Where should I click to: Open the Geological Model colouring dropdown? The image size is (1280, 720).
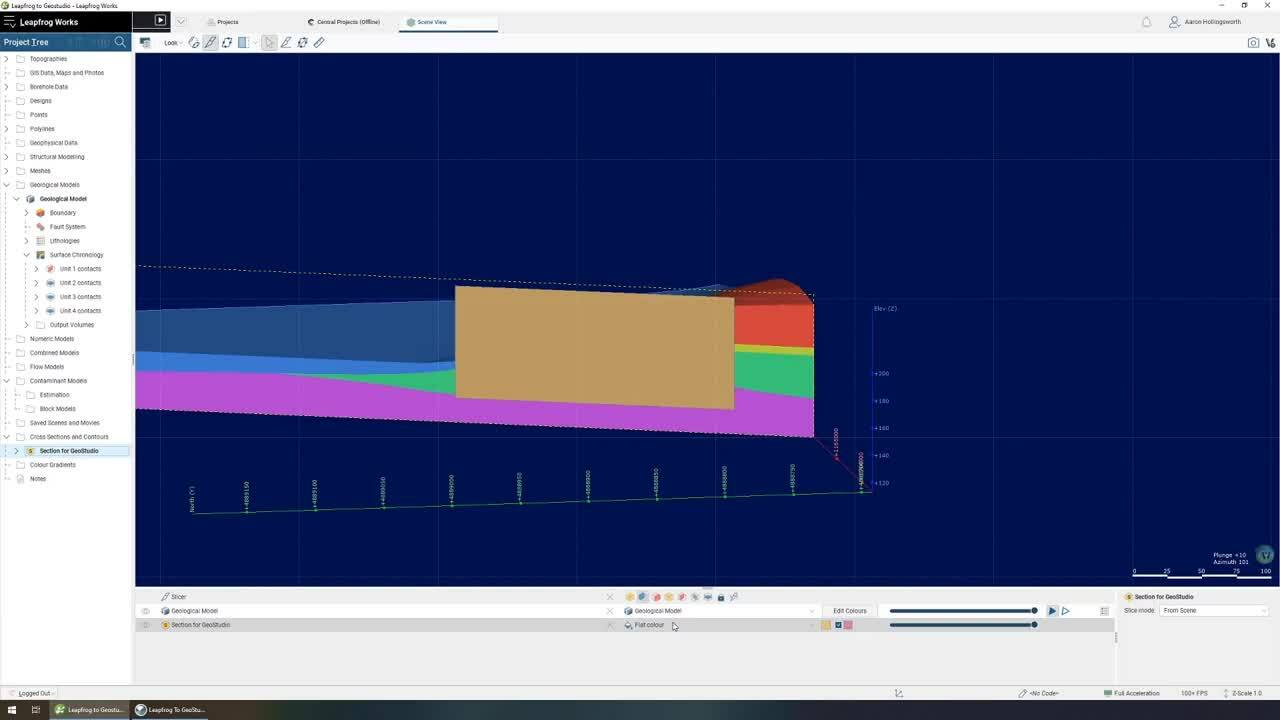click(x=719, y=611)
